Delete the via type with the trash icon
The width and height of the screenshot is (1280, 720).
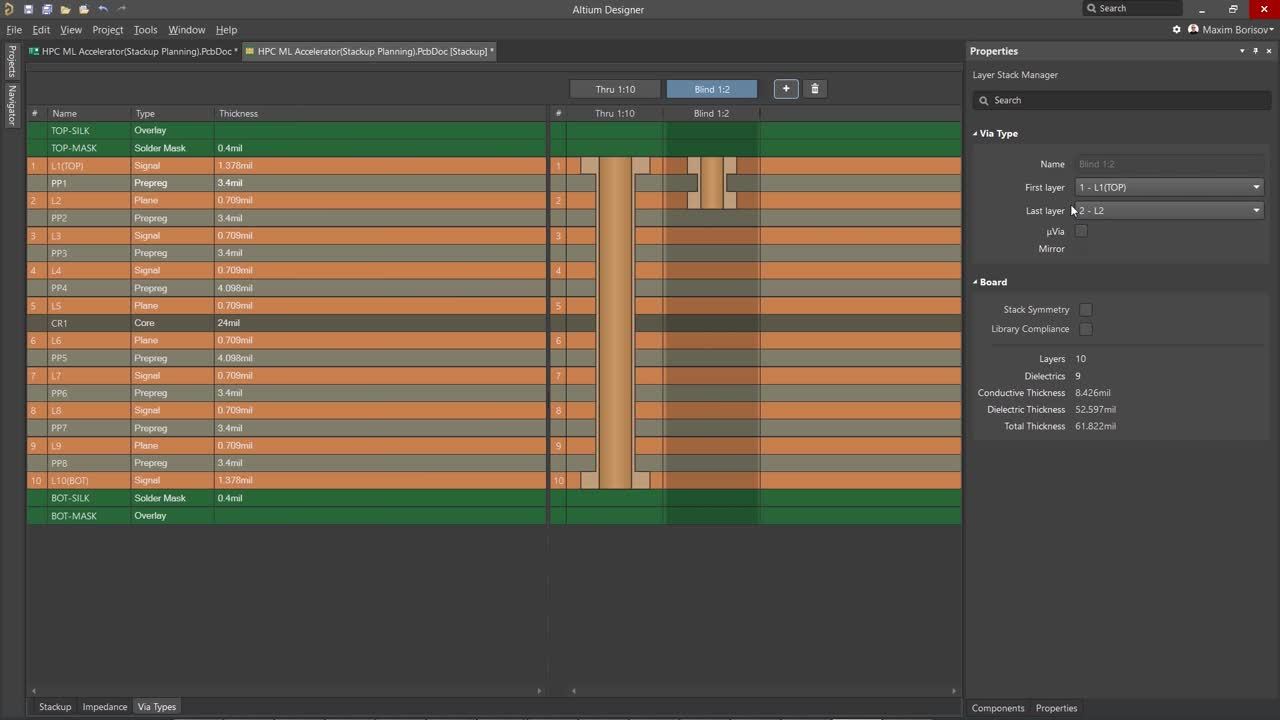coord(814,89)
